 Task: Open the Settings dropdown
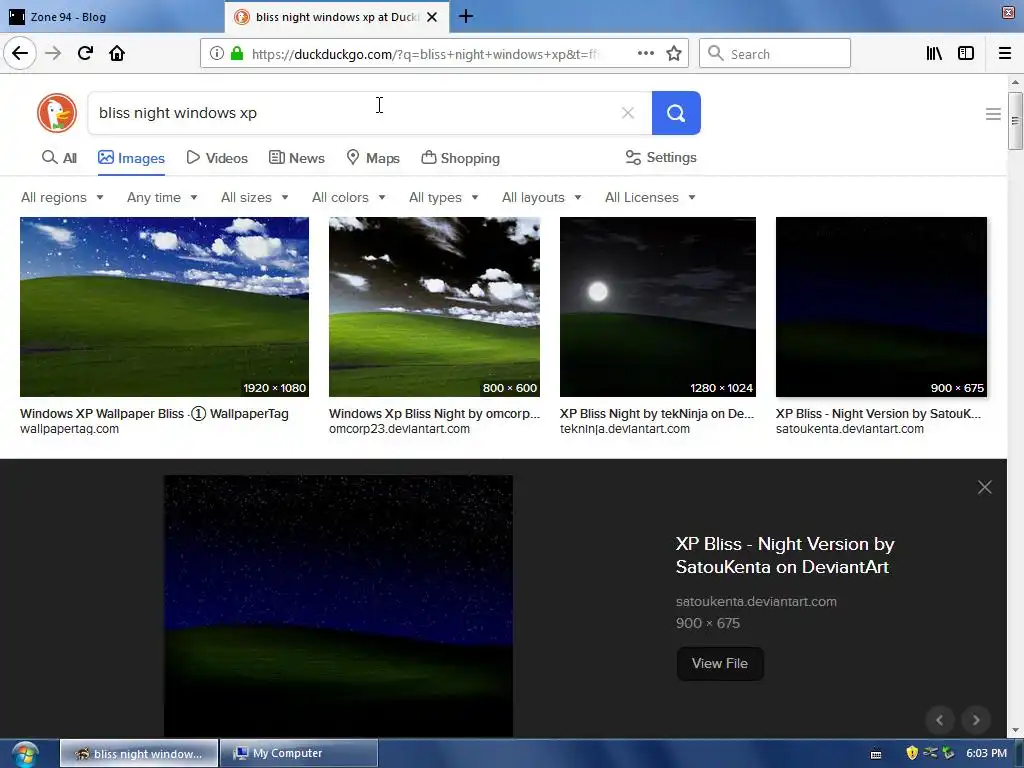click(661, 157)
